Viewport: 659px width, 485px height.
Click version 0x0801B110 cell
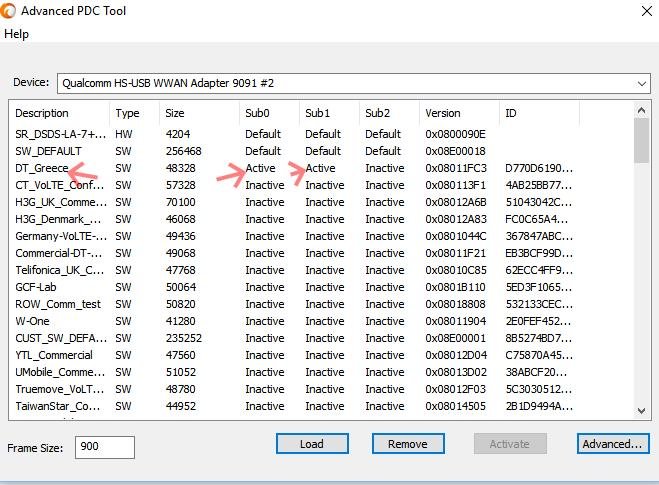pos(455,287)
